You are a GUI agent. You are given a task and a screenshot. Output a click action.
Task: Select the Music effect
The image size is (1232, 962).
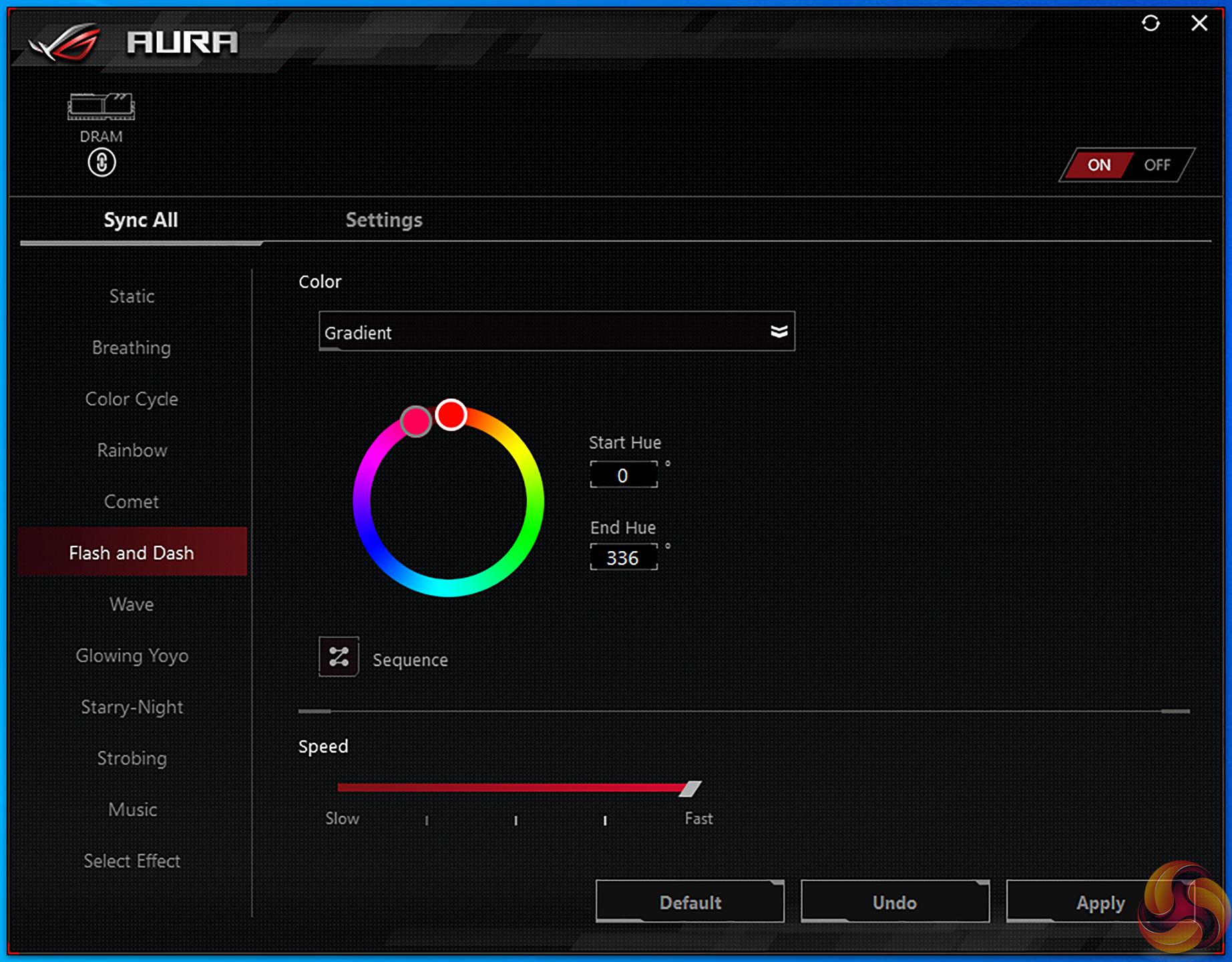click(132, 810)
